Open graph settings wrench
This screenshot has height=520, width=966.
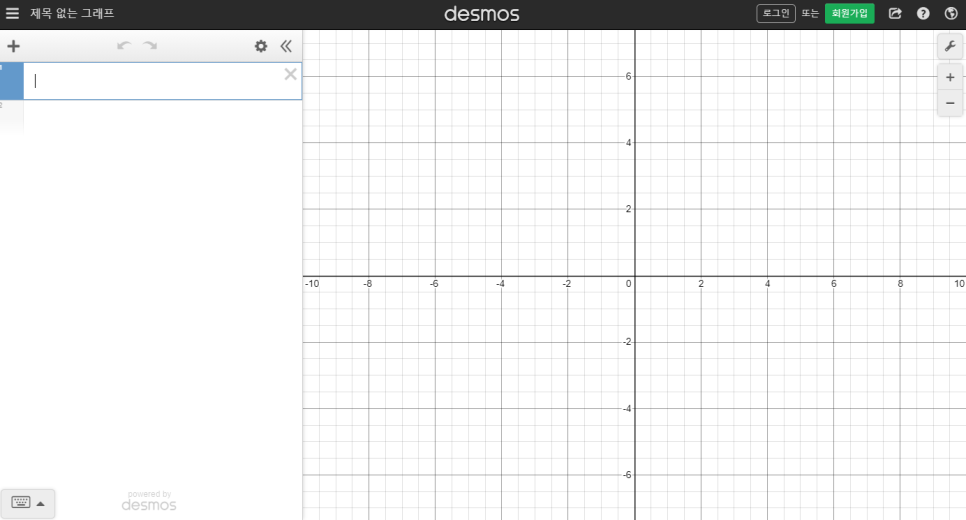point(950,46)
